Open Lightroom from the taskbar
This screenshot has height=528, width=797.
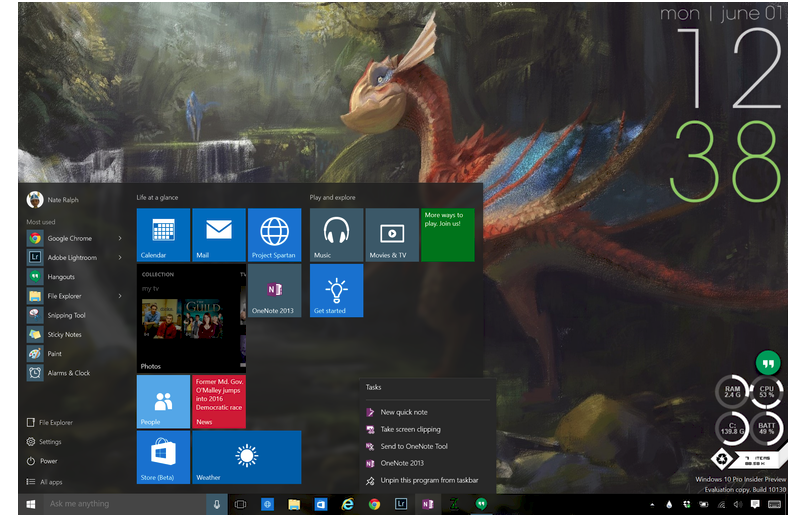pos(401,504)
